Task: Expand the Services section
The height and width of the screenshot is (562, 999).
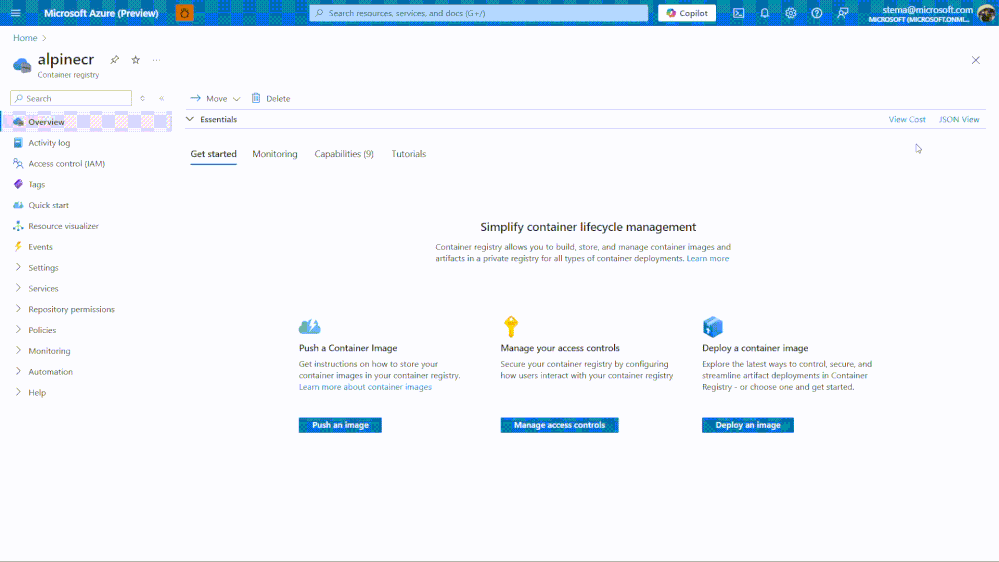Action: (18, 288)
